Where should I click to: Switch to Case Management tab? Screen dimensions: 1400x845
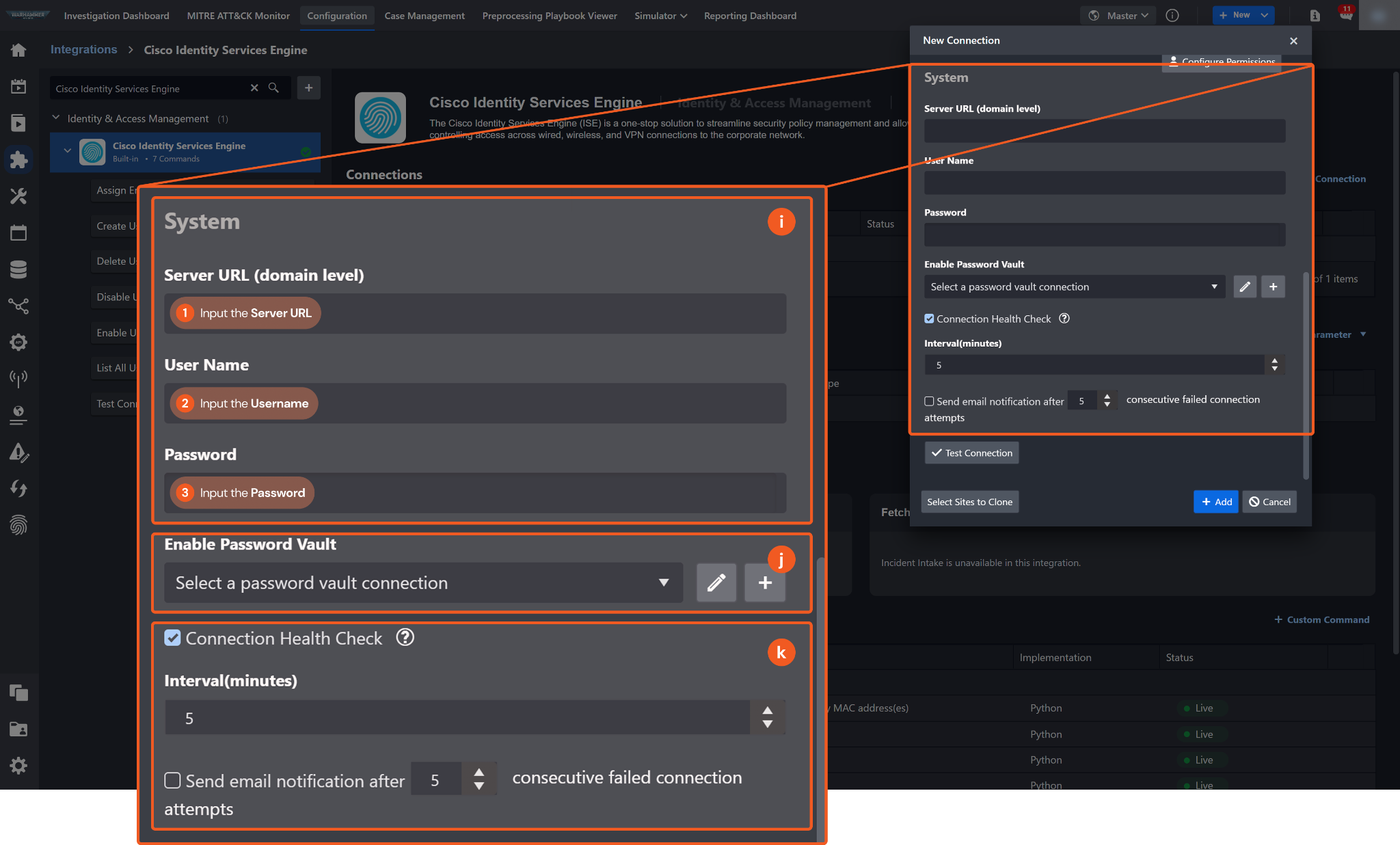[425, 16]
